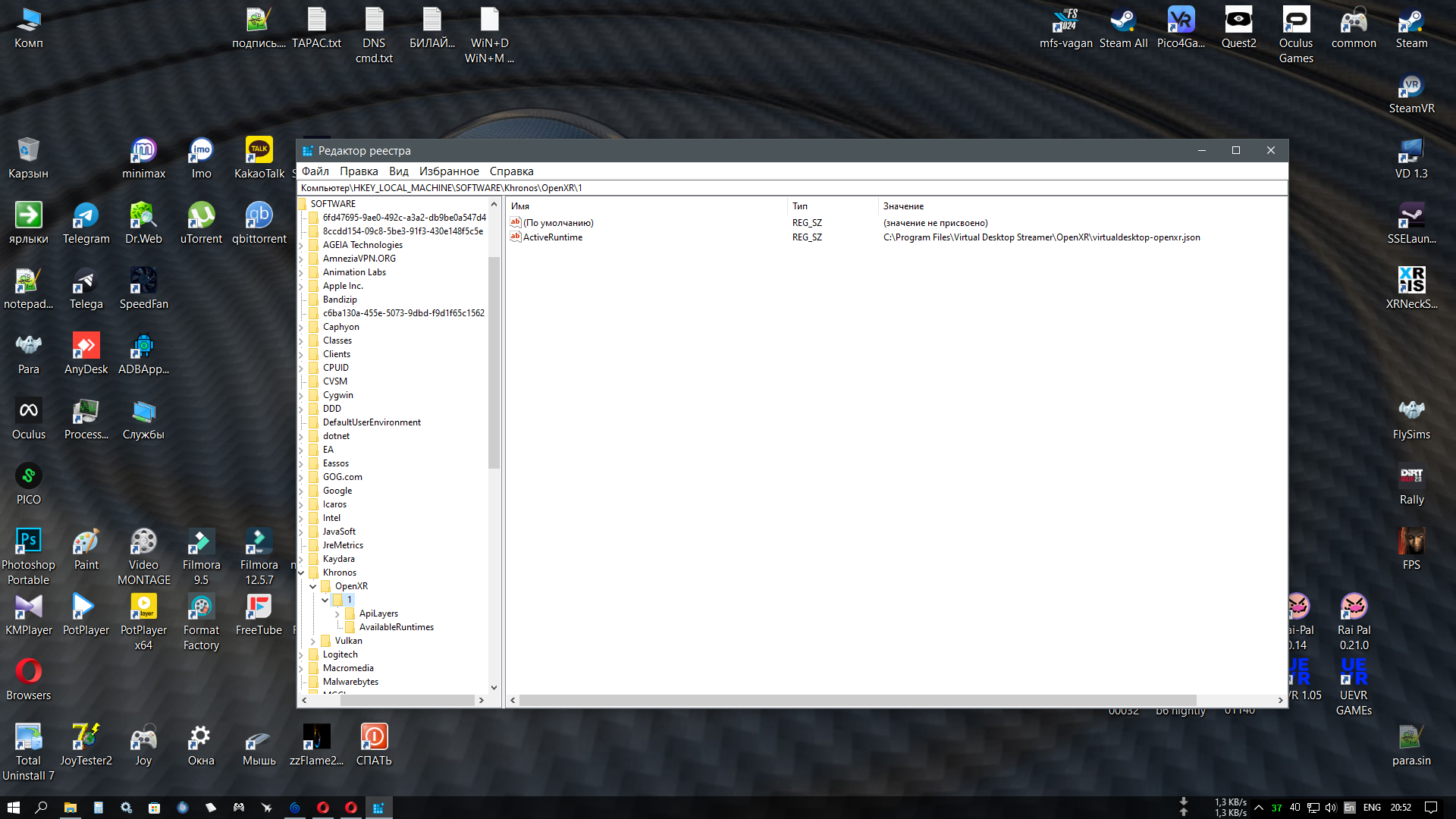Select the Paint desktop icon
This screenshot has height=819, width=1456.
[86, 550]
